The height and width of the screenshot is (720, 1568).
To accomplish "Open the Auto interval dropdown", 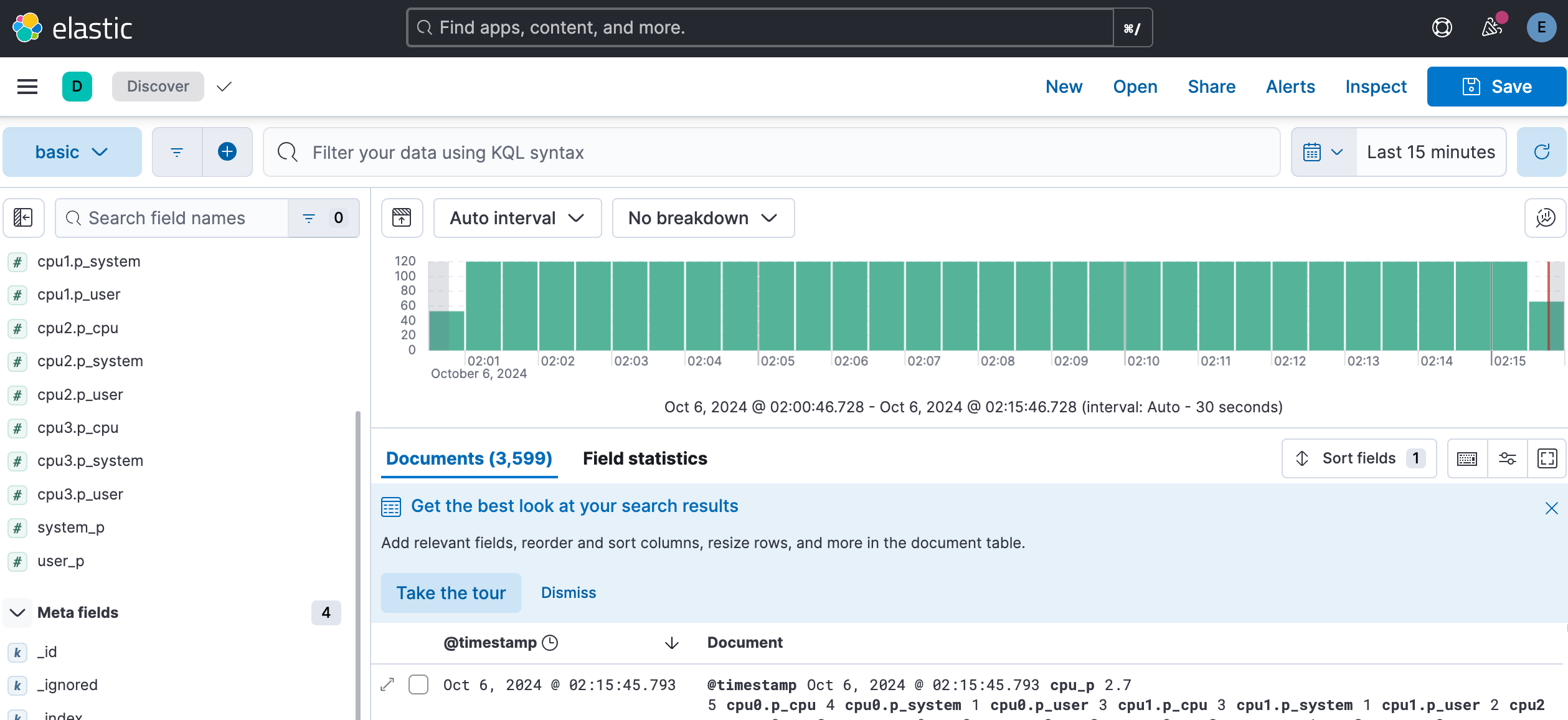I will (517, 217).
